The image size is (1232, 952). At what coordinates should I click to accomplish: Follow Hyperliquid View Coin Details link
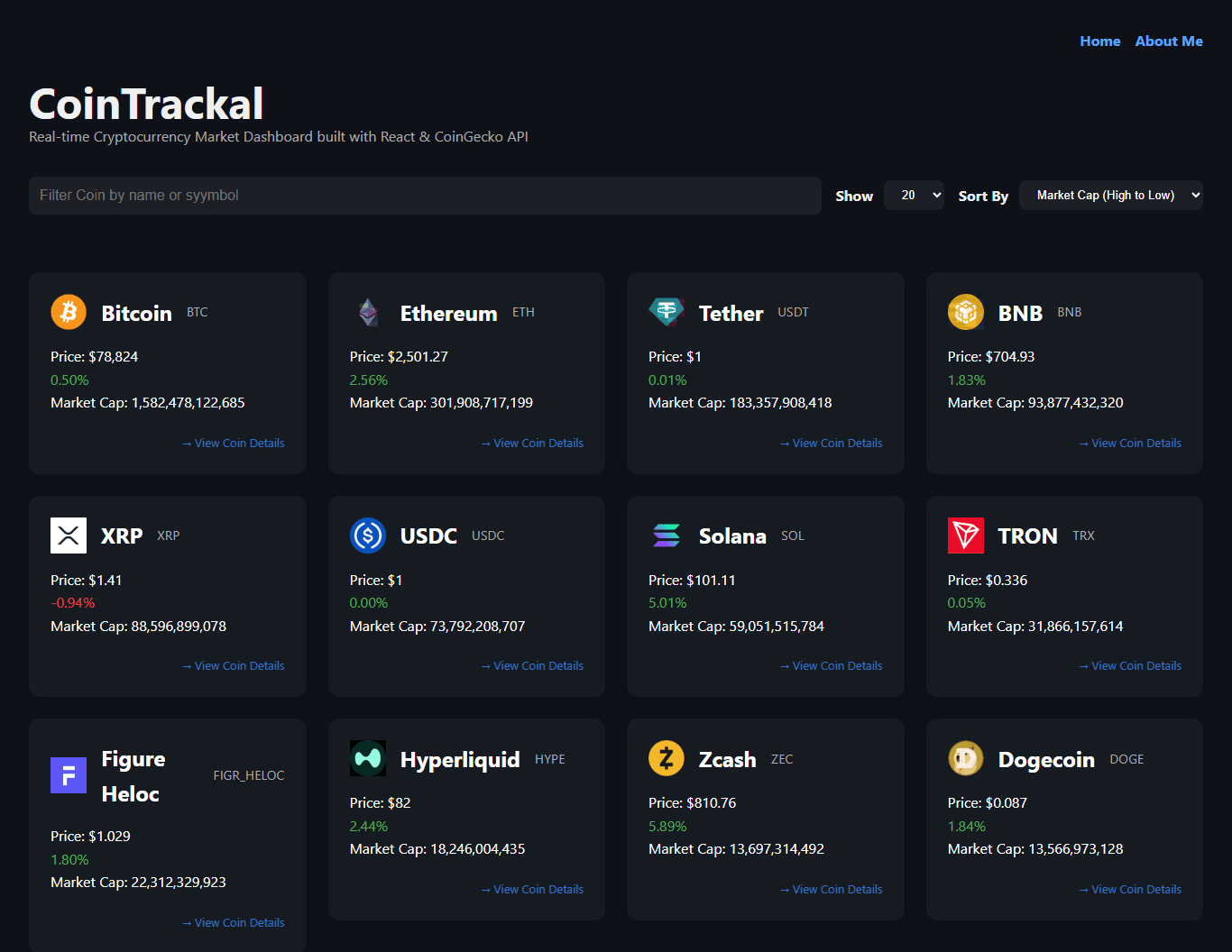pyautogui.click(x=532, y=890)
